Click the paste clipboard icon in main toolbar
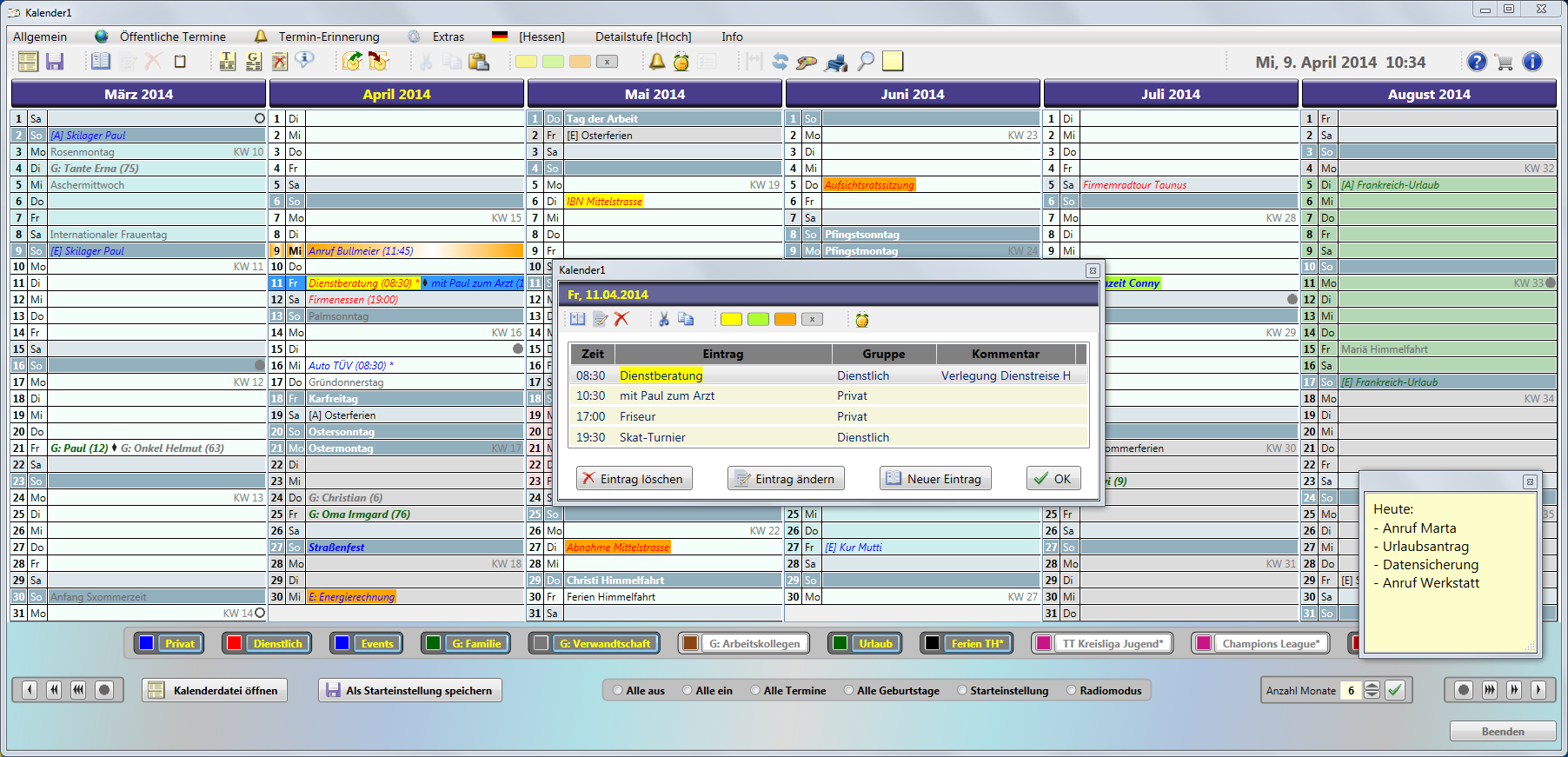1568x757 pixels. point(478,62)
